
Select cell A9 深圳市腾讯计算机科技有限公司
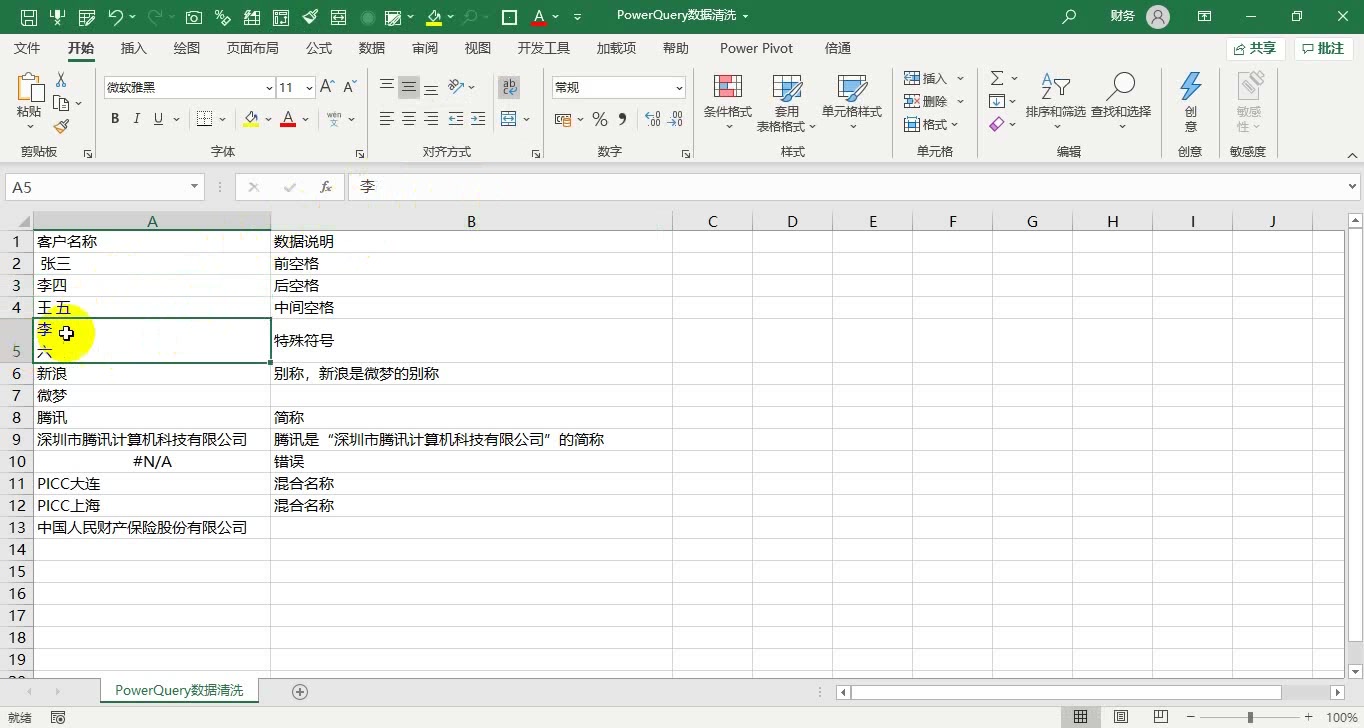(x=152, y=440)
